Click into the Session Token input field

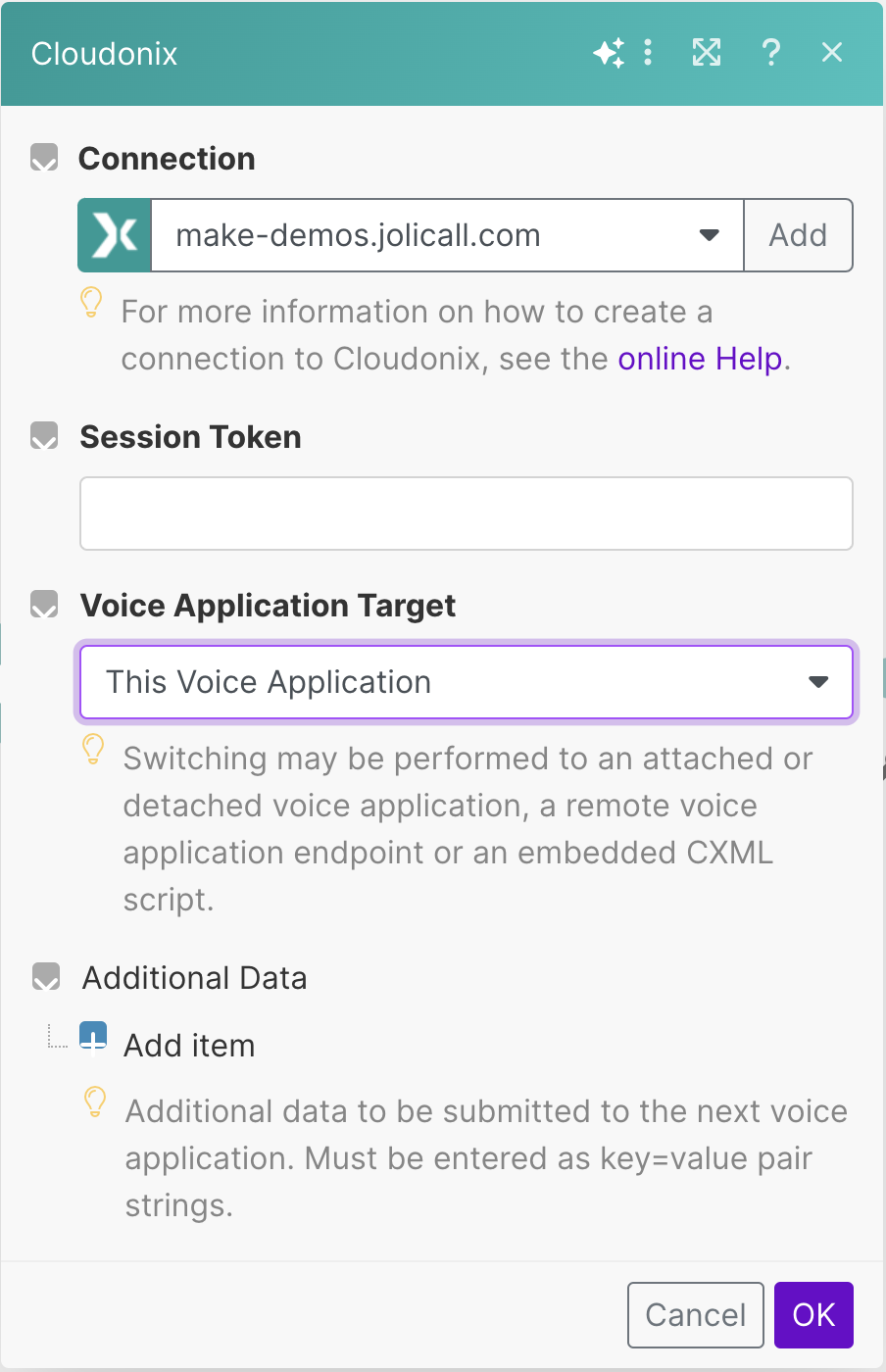coord(466,514)
